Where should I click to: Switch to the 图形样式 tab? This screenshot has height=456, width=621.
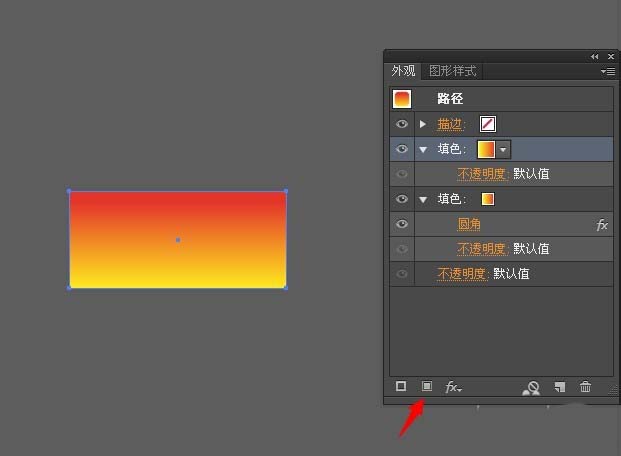click(452, 71)
